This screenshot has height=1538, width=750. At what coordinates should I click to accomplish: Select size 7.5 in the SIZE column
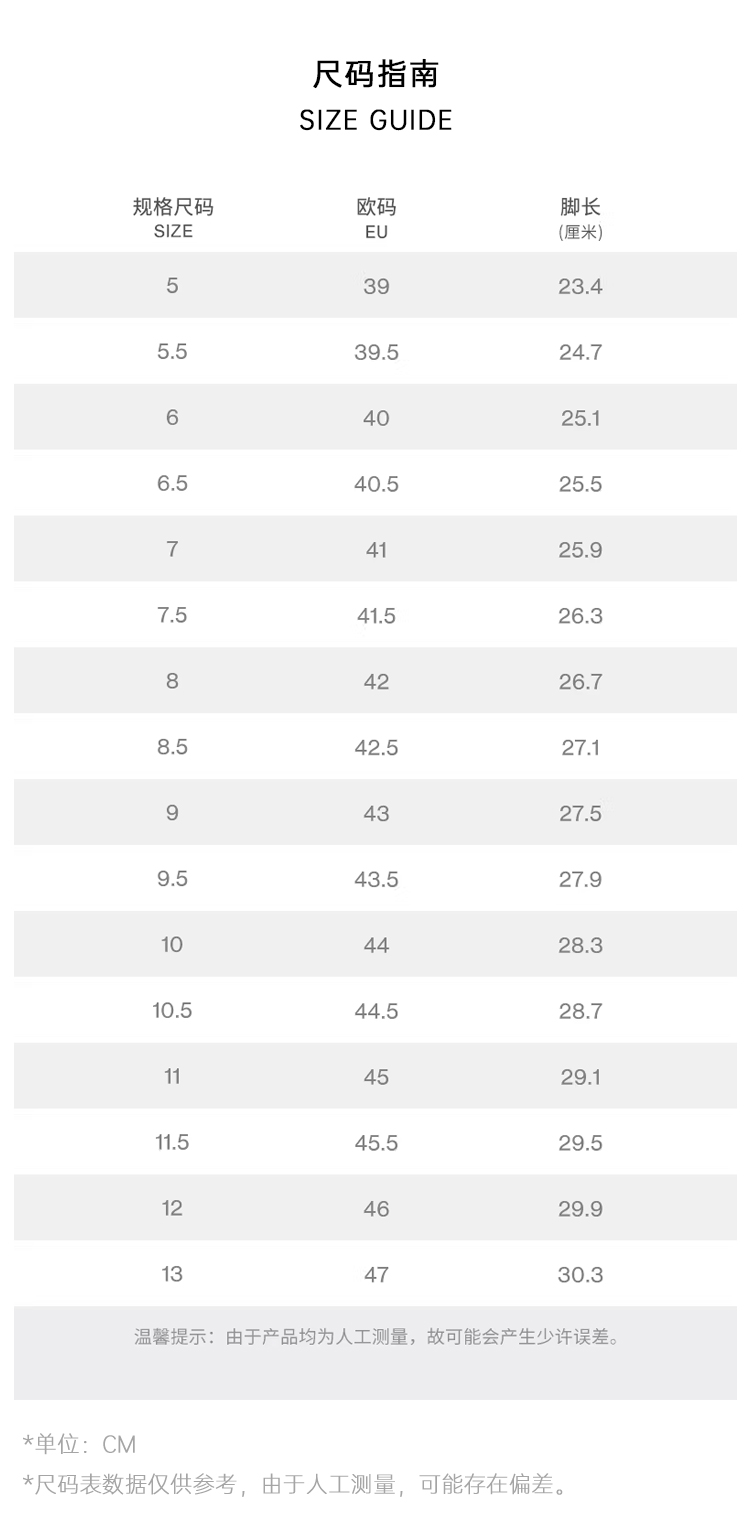[x=172, y=615]
